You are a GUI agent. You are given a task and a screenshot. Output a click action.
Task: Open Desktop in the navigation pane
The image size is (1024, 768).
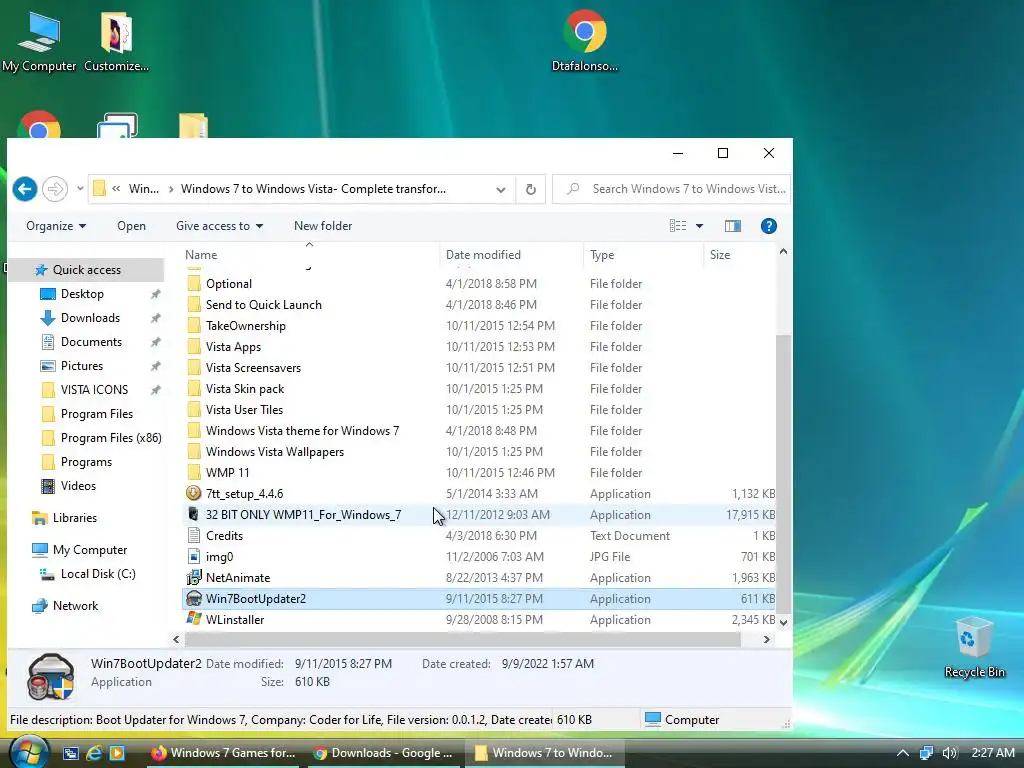pos(82,294)
